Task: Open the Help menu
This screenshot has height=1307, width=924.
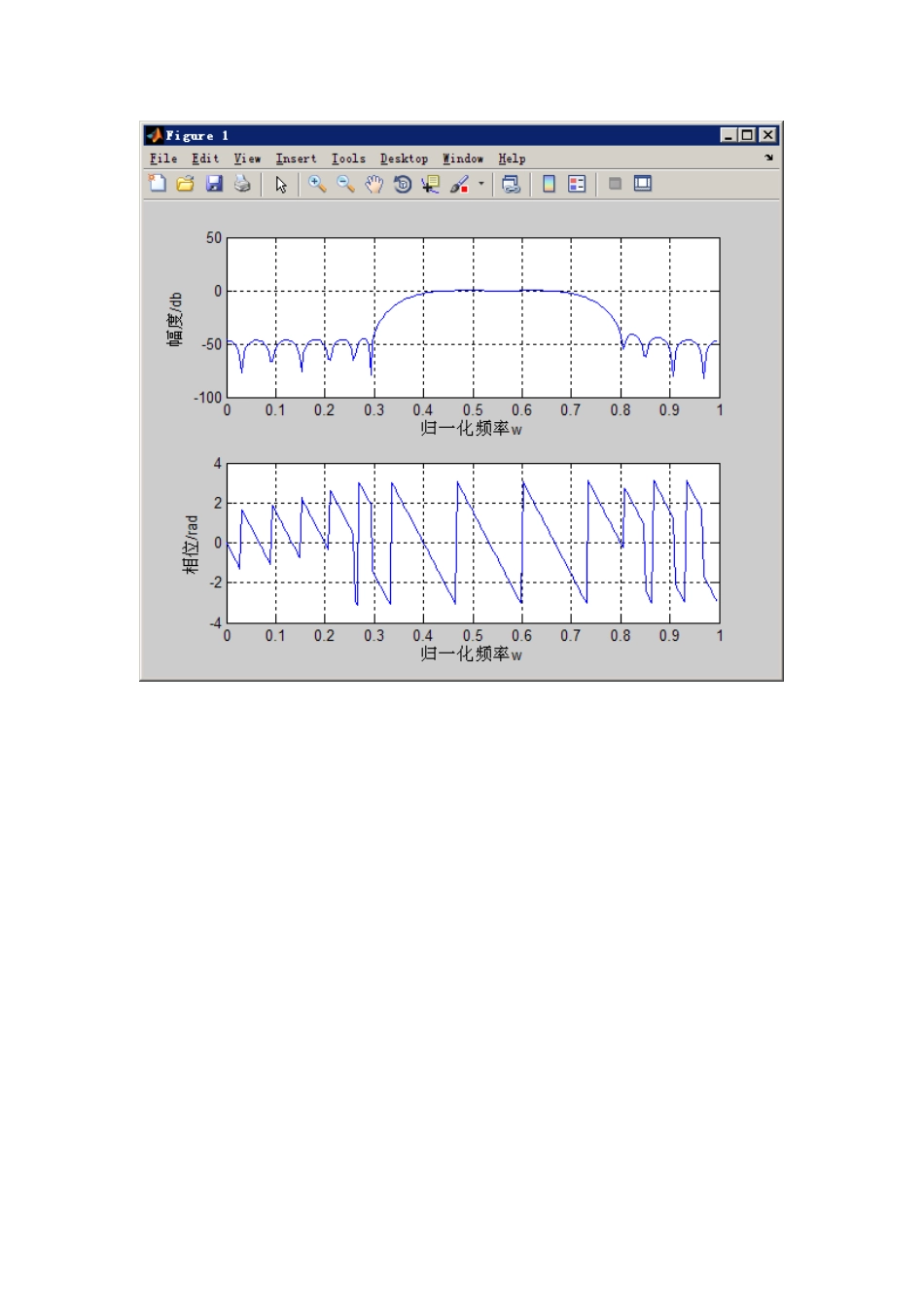Action: pyautogui.click(x=512, y=159)
